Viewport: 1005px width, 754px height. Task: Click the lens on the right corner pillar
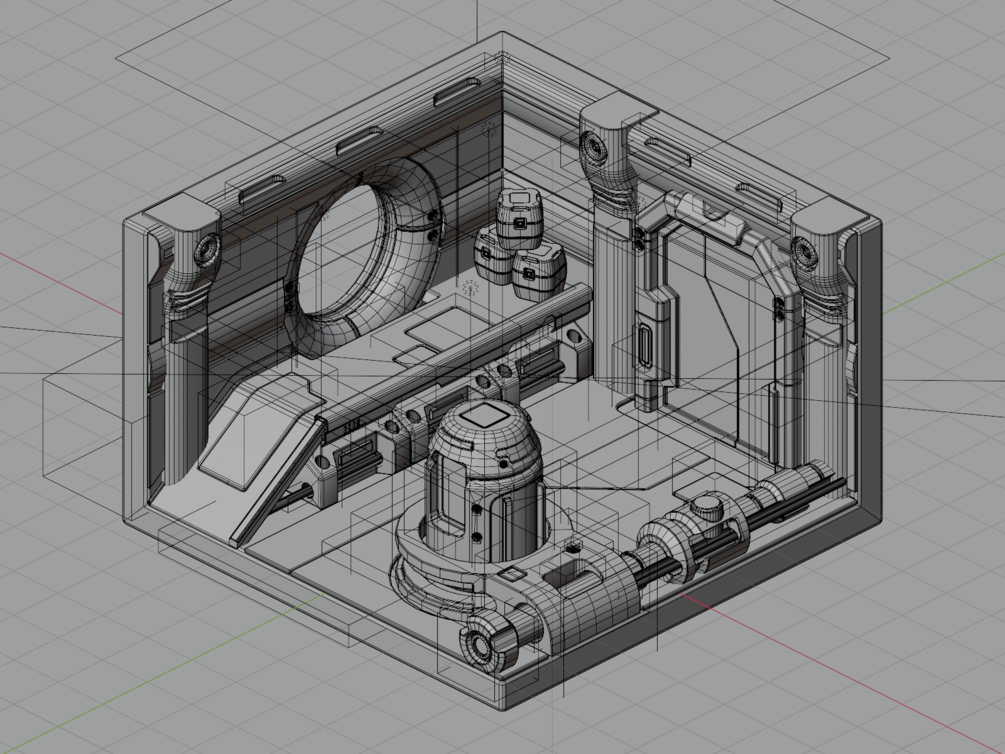[804, 253]
